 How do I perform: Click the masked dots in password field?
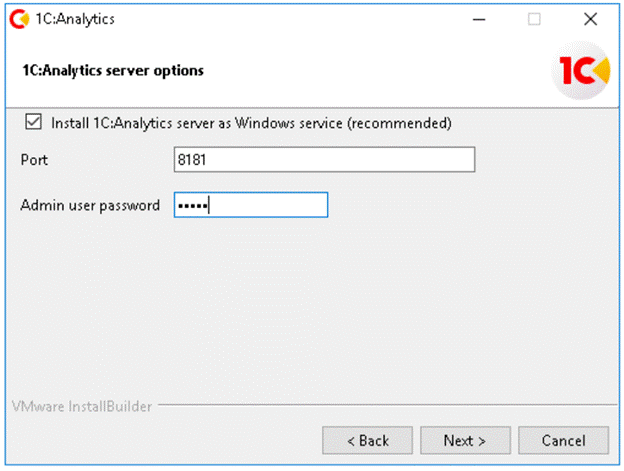tap(192, 205)
